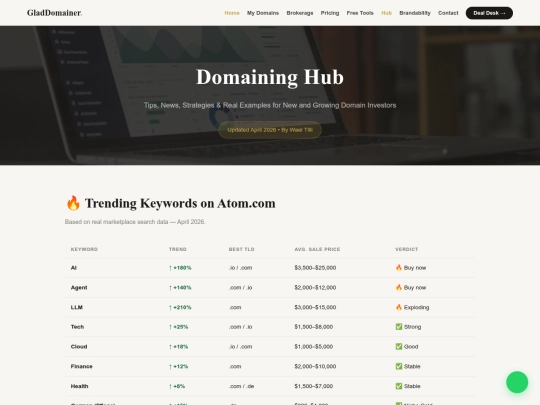Screen dimensions: 540x405
Task: Select the Tech keyword cell
Action: click(77, 327)
